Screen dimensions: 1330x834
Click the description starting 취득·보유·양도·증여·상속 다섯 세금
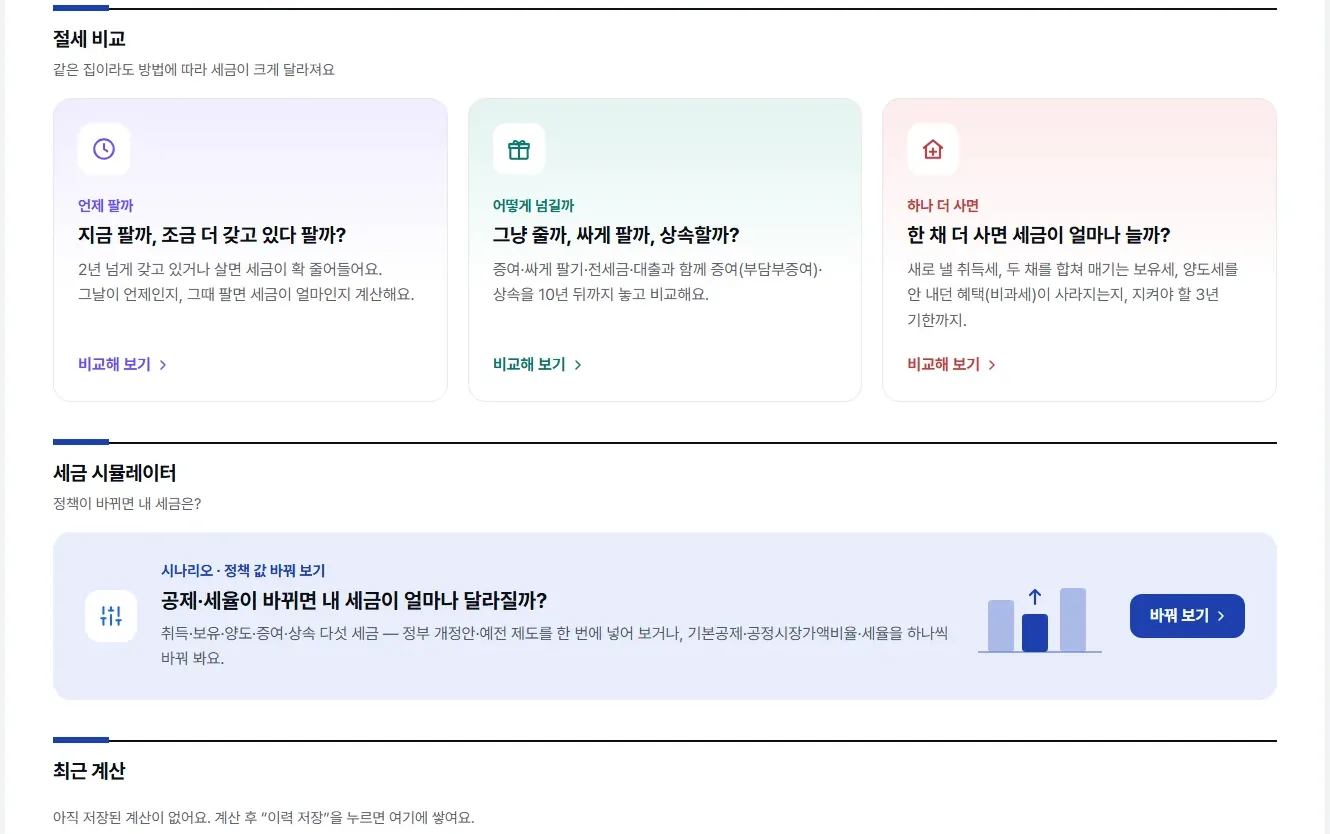(554, 646)
